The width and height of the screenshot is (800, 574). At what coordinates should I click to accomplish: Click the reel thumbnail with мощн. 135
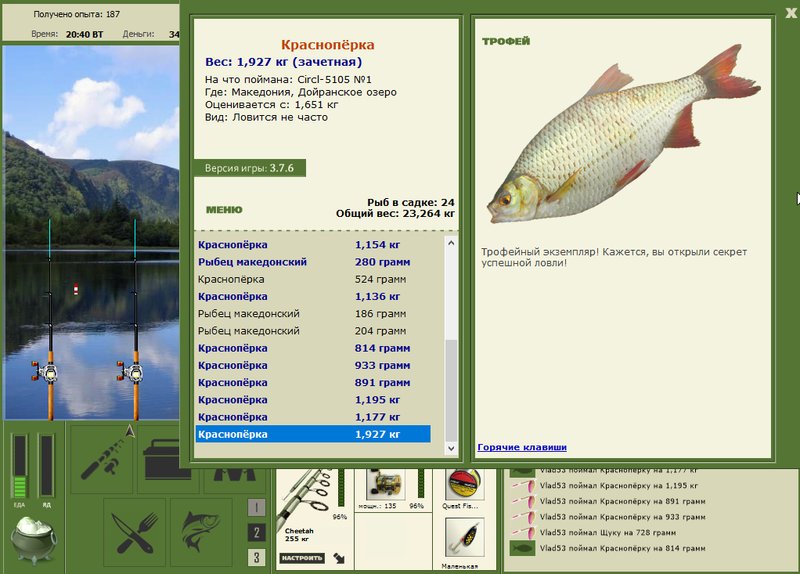point(384,485)
